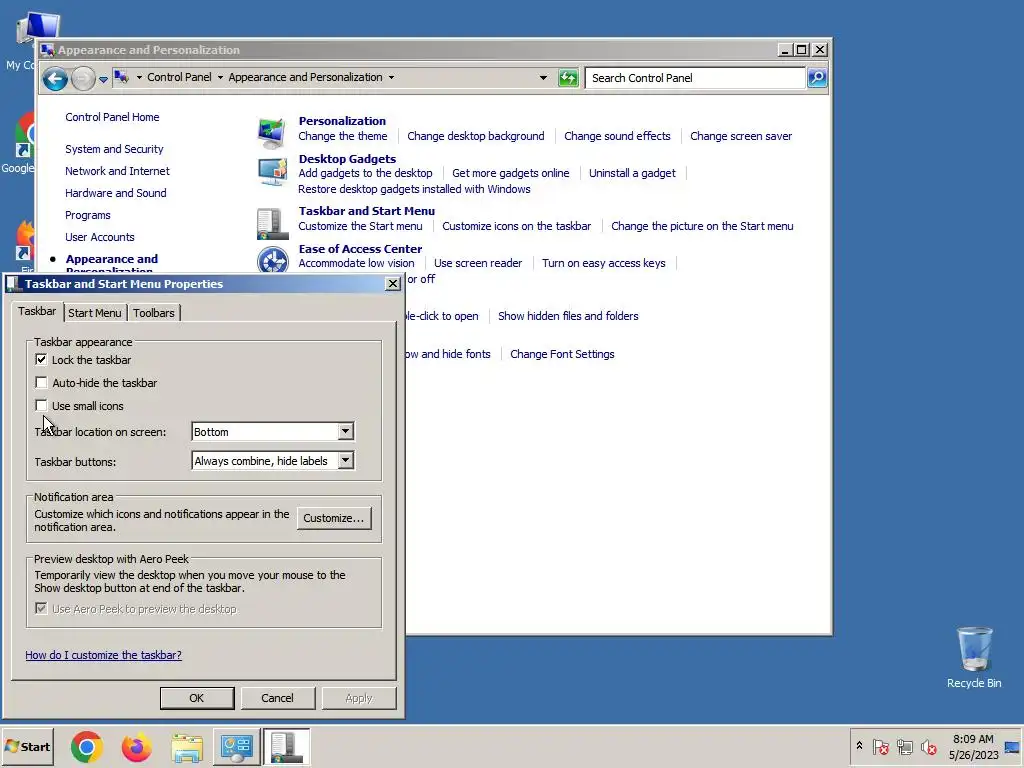Click Control Panel icon in address bar
This screenshot has height=768, width=1024.
click(x=121, y=77)
